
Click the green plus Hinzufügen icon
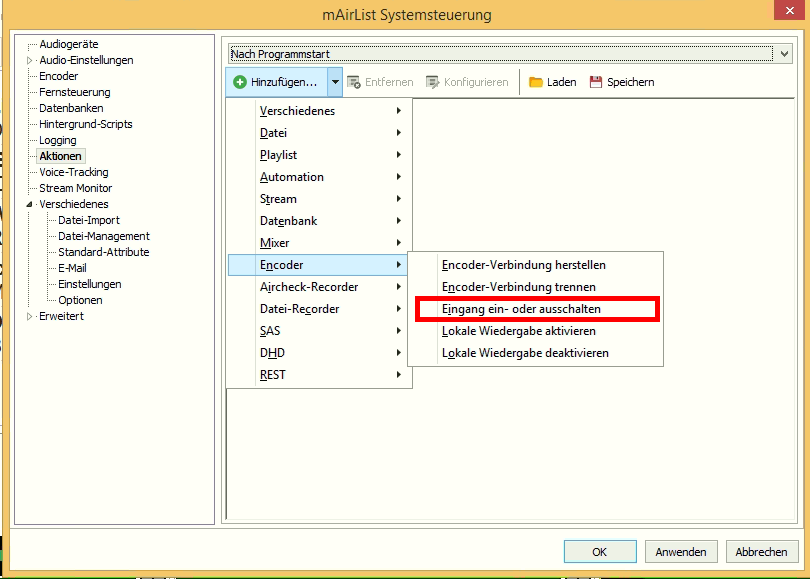pyautogui.click(x=240, y=82)
